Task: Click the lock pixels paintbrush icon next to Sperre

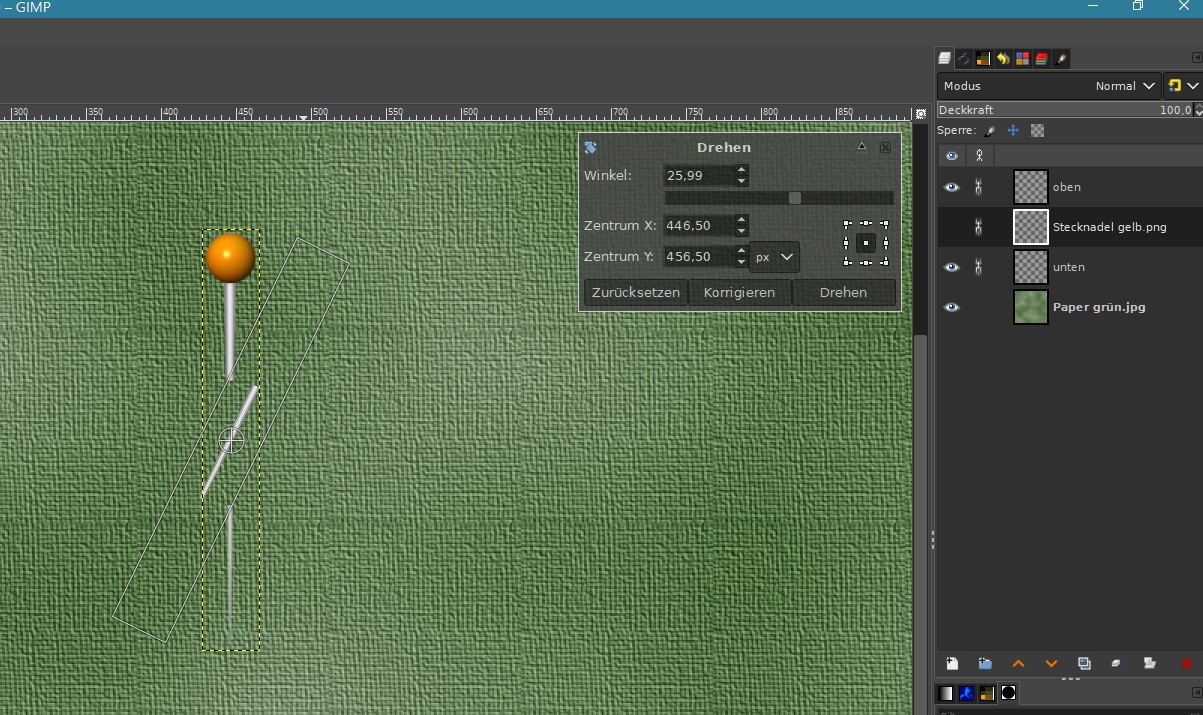Action: pos(990,130)
